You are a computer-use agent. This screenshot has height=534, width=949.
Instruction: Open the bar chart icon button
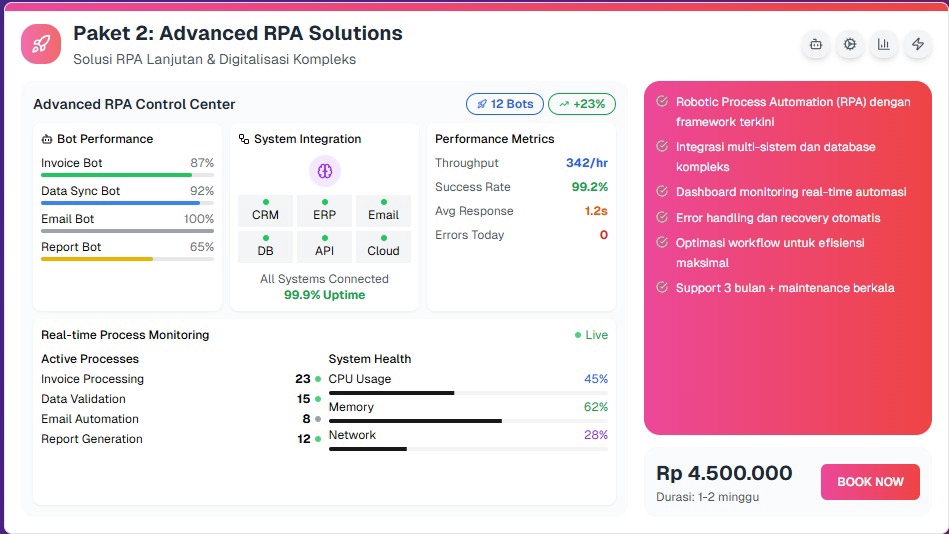[883, 44]
